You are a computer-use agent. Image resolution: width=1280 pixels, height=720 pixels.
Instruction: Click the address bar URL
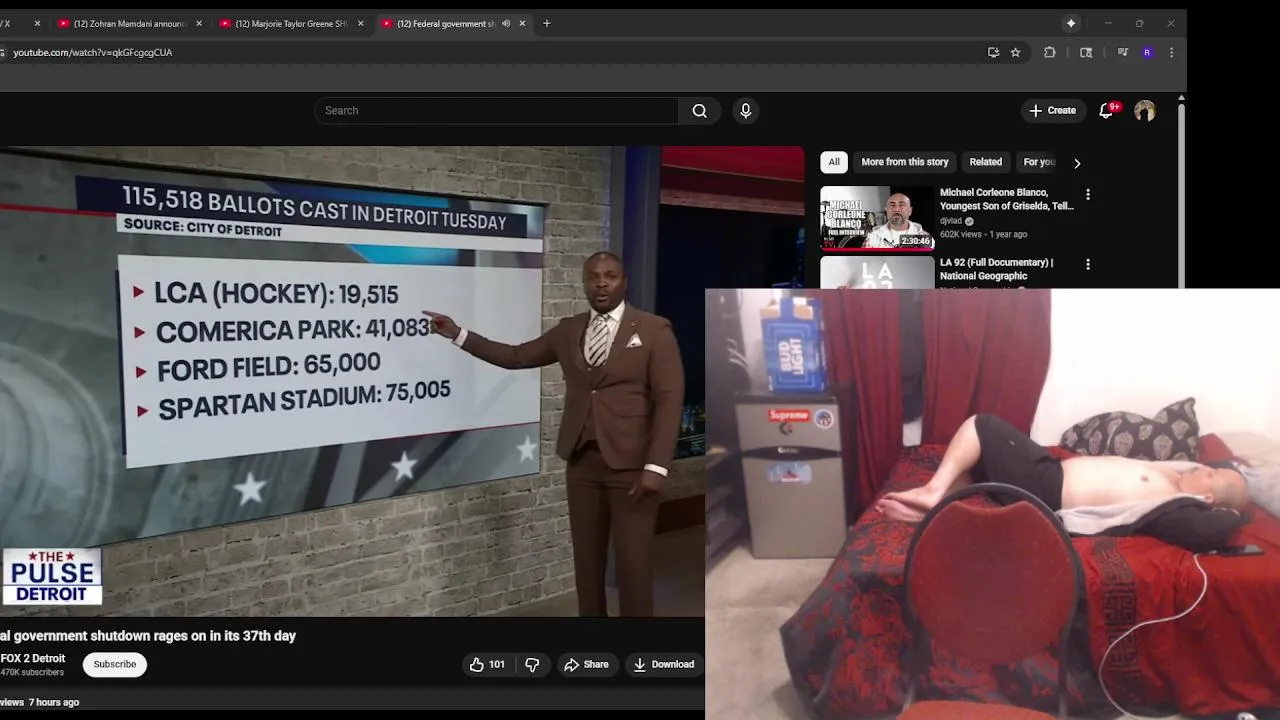click(x=93, y=52)
